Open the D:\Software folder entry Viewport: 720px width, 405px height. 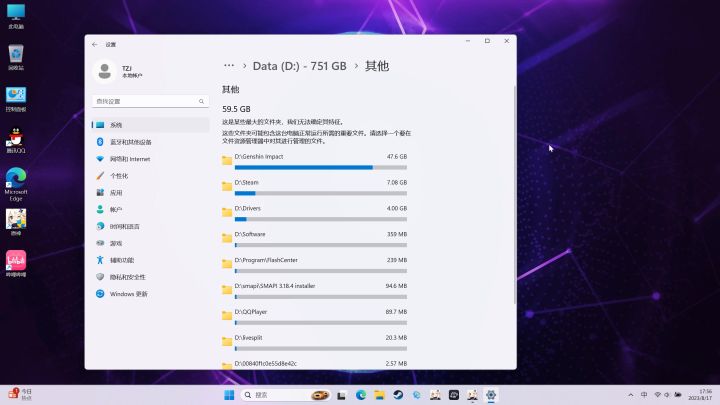(315, 240)
